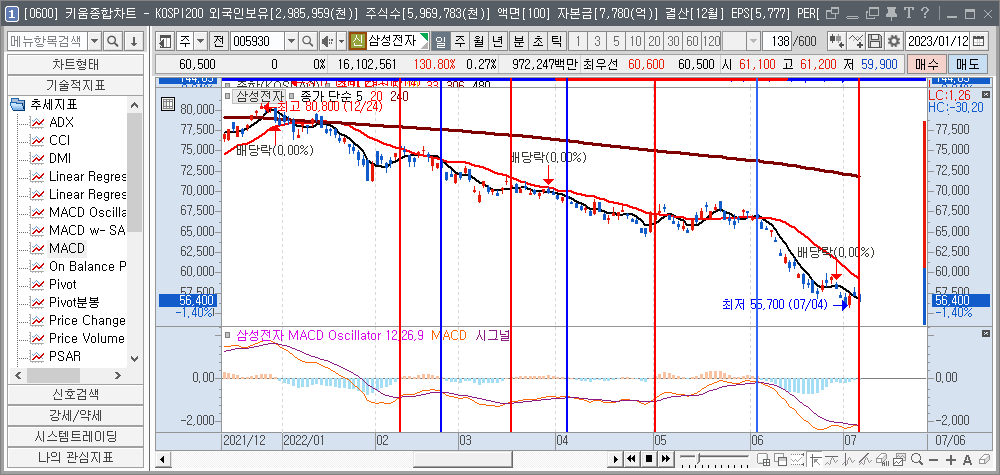
Task: Click the pin window icon in title bar
Action: coord(892,13)
